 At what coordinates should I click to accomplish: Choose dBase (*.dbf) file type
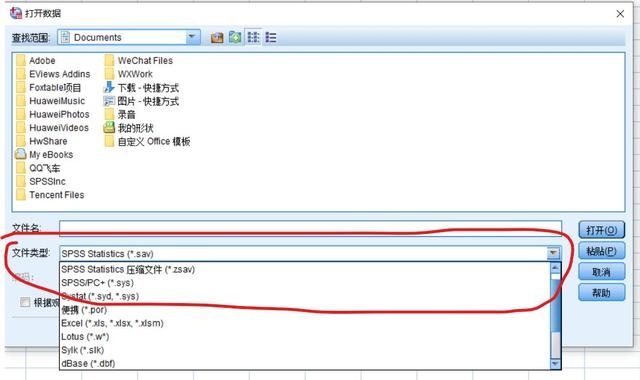coord(304,363)
